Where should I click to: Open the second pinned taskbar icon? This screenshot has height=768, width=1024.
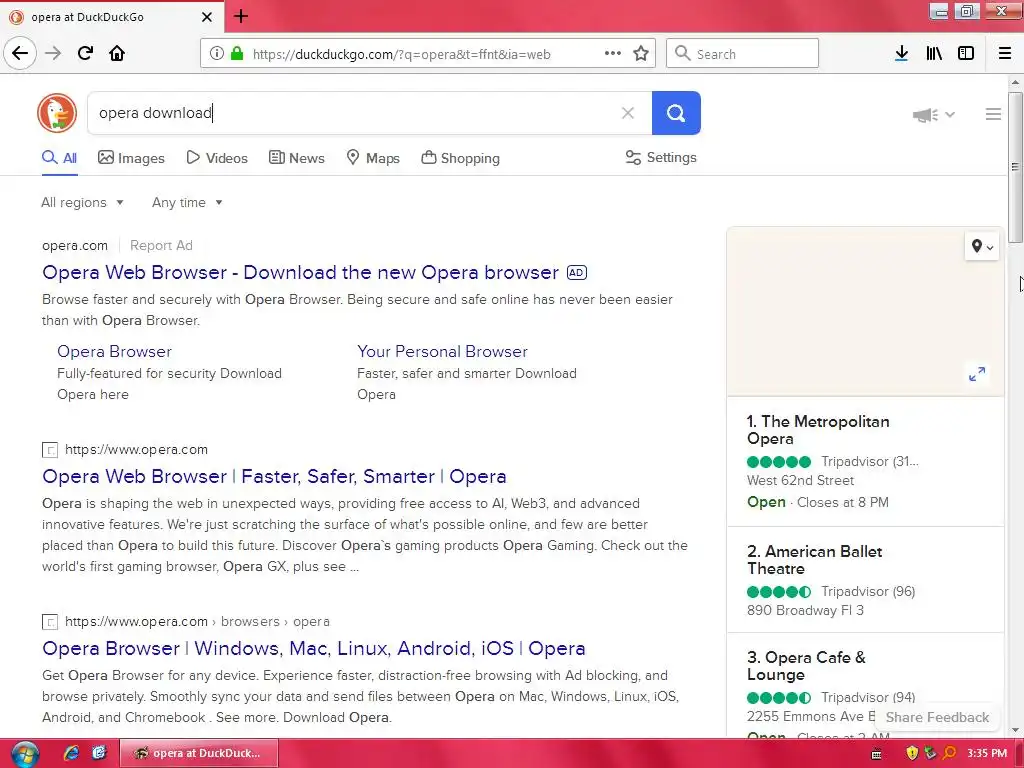(99, 753)
